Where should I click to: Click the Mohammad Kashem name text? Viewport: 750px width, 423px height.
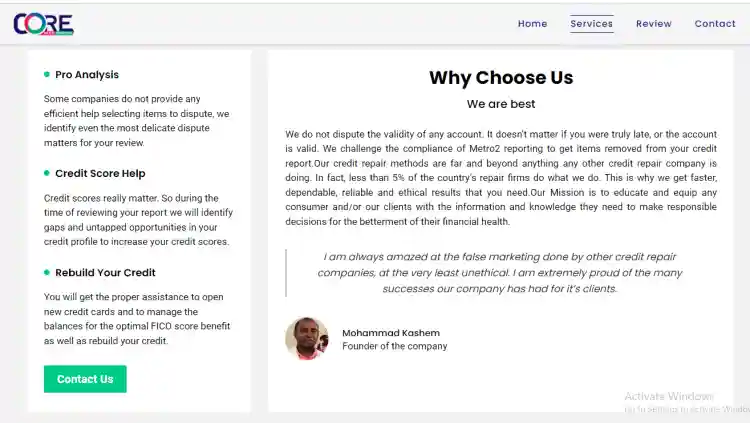[x=390, y=333]
